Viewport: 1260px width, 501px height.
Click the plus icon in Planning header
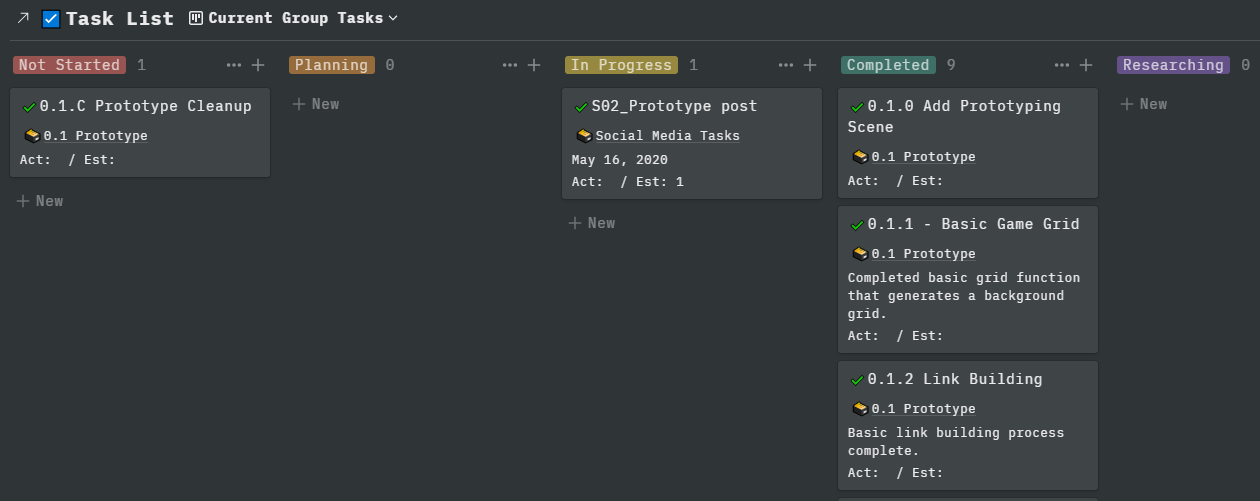(x=534, y=65)
